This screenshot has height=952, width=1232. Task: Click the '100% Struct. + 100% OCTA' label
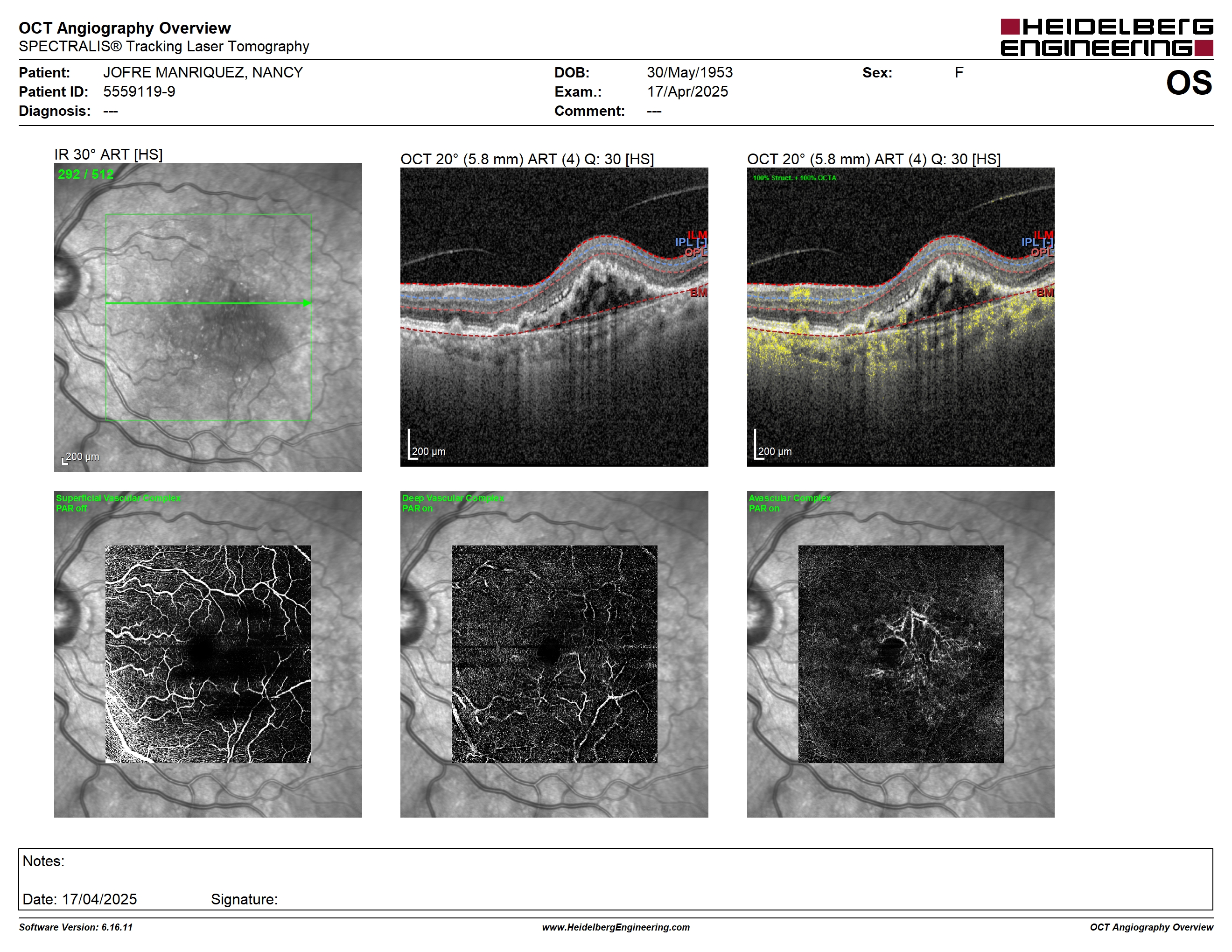coord(794,178)
